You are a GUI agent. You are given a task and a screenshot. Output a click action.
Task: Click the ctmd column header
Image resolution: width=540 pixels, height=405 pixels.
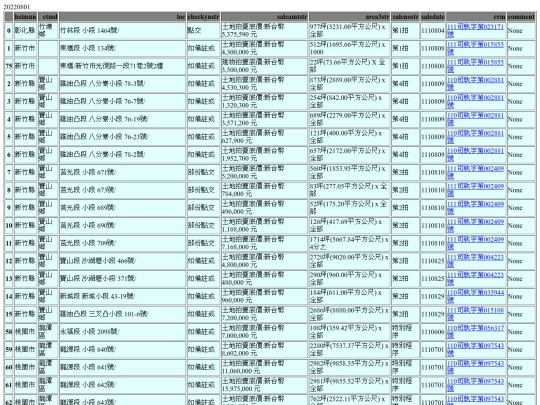(48, 17)
